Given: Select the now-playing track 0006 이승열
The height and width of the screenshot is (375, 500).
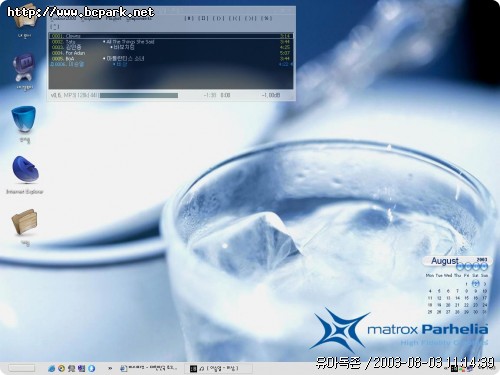Looking at the screenshot, I should [171, 64].
